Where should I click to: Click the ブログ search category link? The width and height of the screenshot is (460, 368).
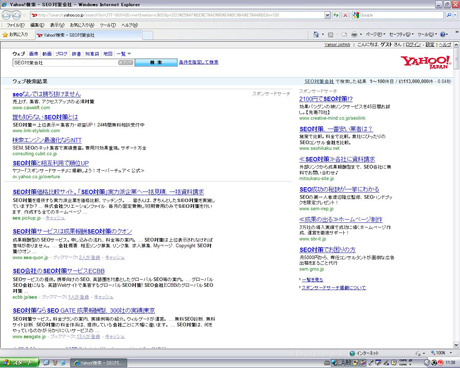61,54
